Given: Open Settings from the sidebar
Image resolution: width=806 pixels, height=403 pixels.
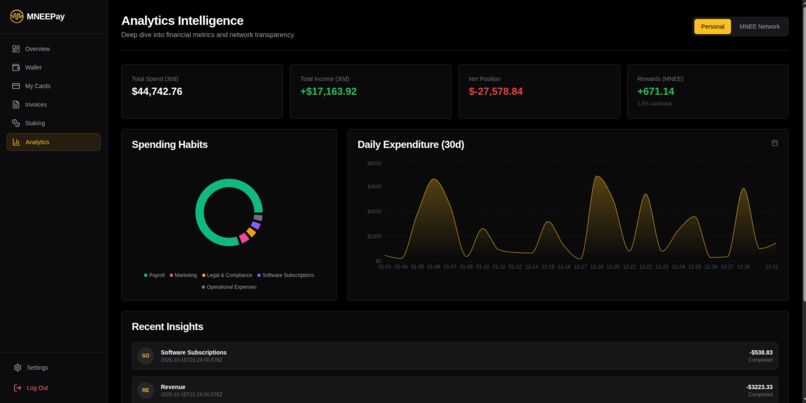Looking at the screenshot, I should 53,368.
